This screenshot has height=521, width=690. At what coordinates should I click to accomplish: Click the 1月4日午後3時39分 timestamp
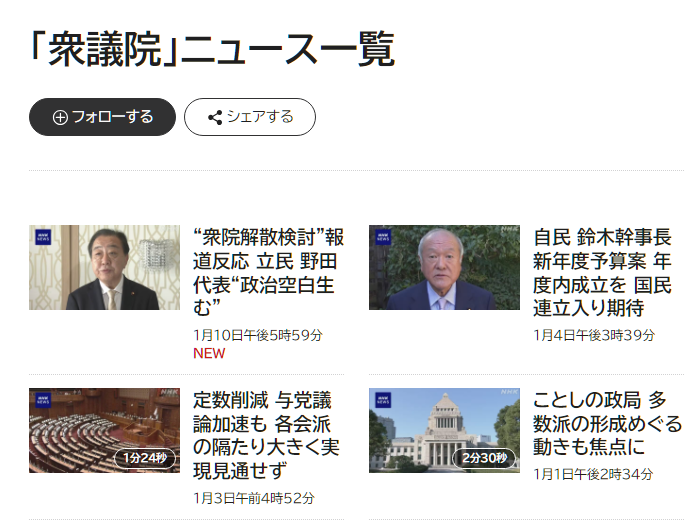click(594, 335)
